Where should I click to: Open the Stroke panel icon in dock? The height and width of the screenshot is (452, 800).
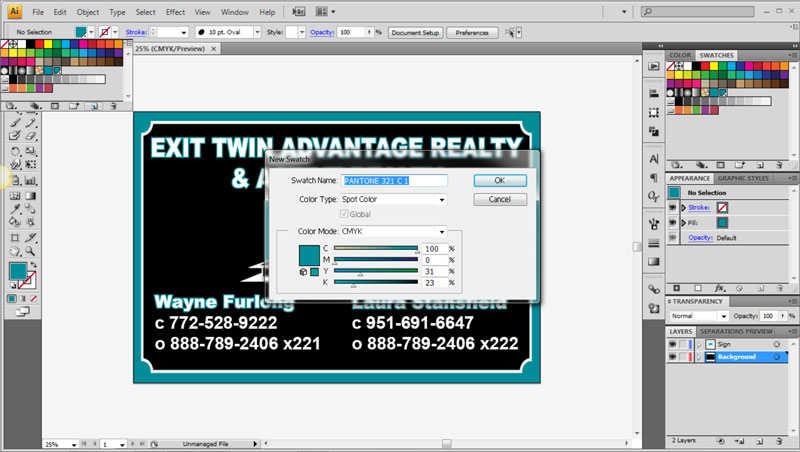pyautogui.click(x=654, y=243)
